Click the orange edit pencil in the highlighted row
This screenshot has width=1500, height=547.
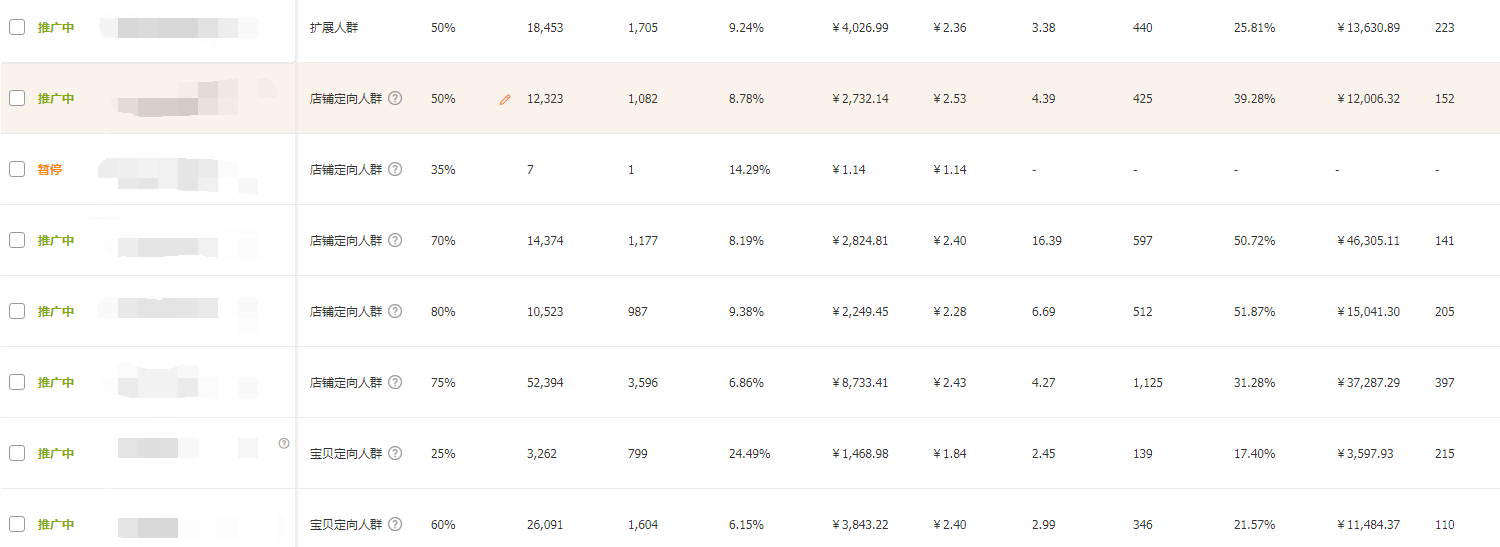tap(505, 99)
